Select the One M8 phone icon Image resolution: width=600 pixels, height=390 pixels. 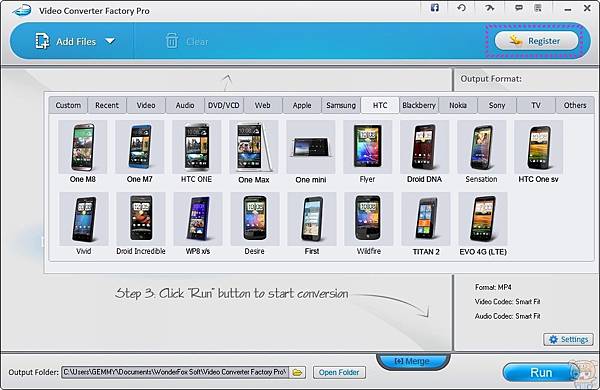coord(83,147)
